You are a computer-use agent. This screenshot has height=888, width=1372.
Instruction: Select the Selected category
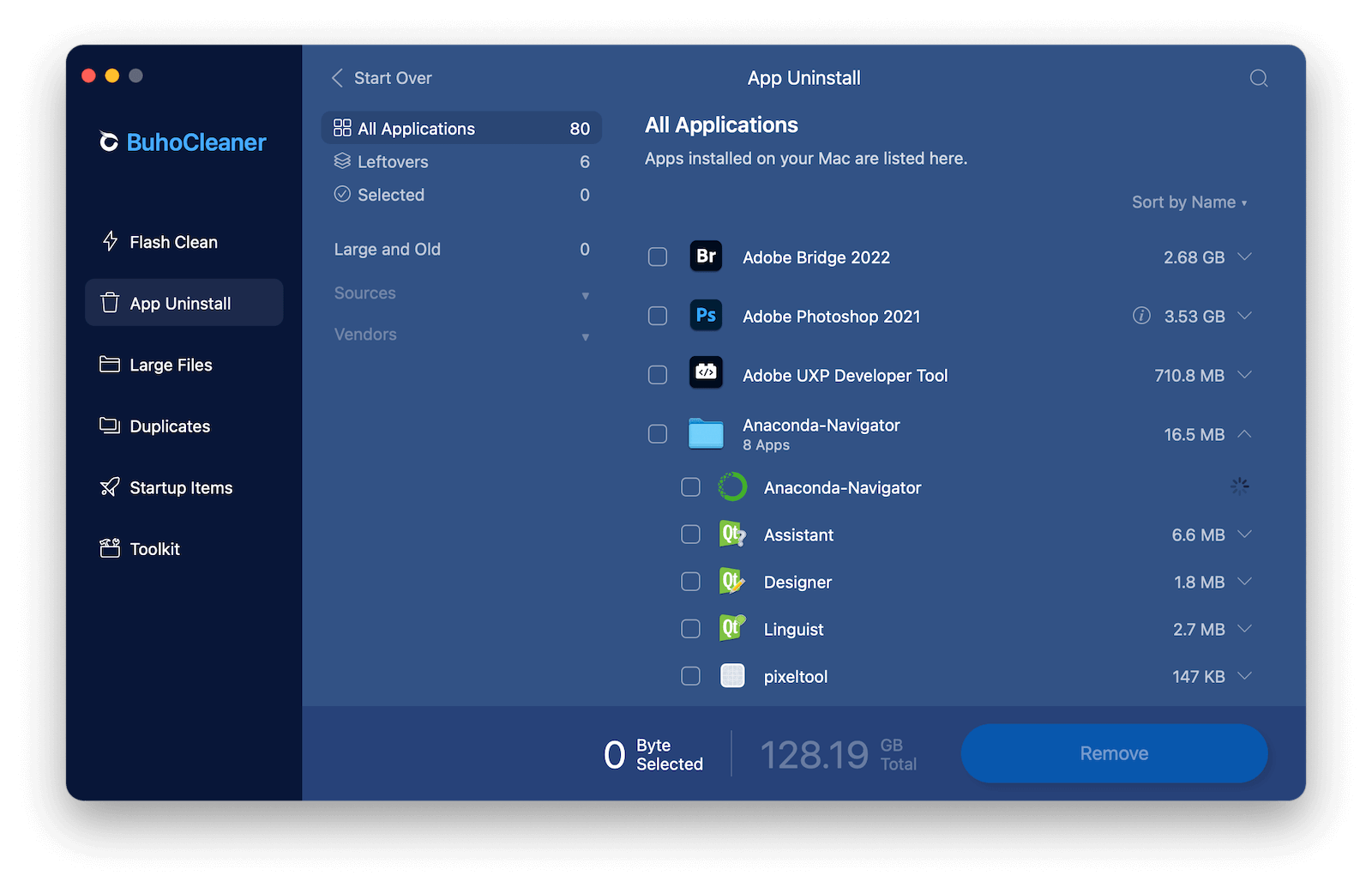[461, 195]
